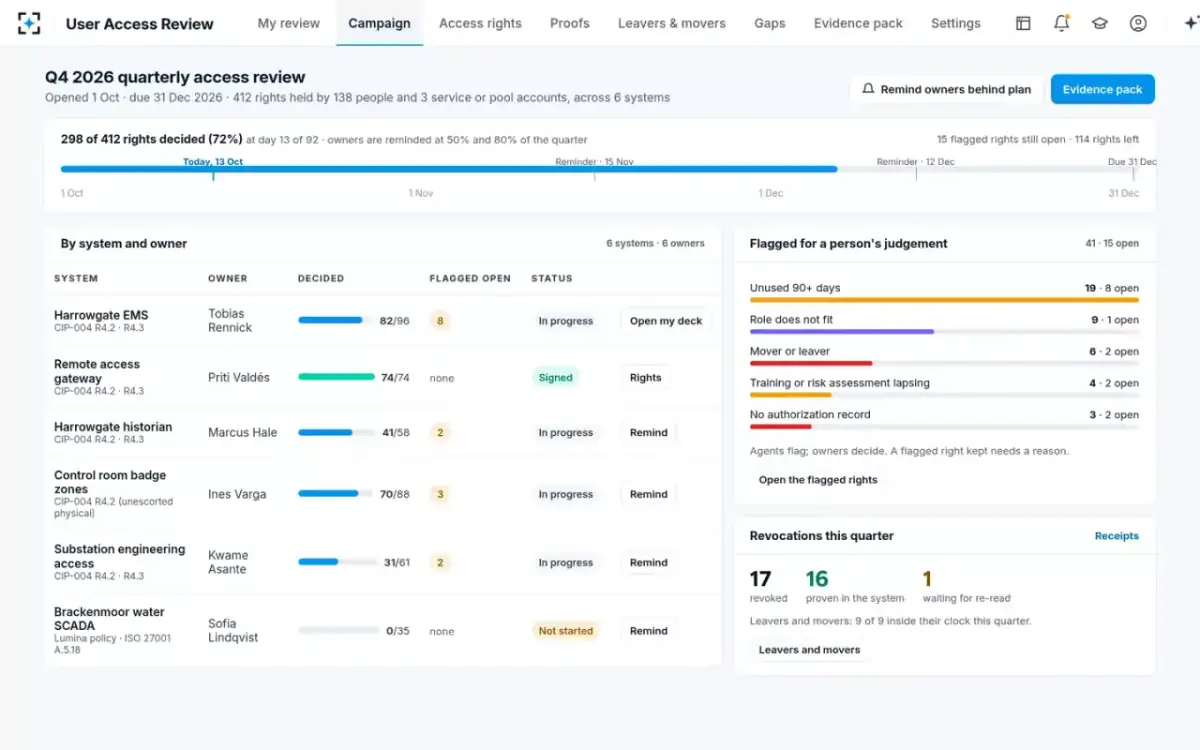Click Training or risk assessment lapsing row
The height and width of the screenshot is (750, 1200).
pyautogui.click(x=944, y=387)
